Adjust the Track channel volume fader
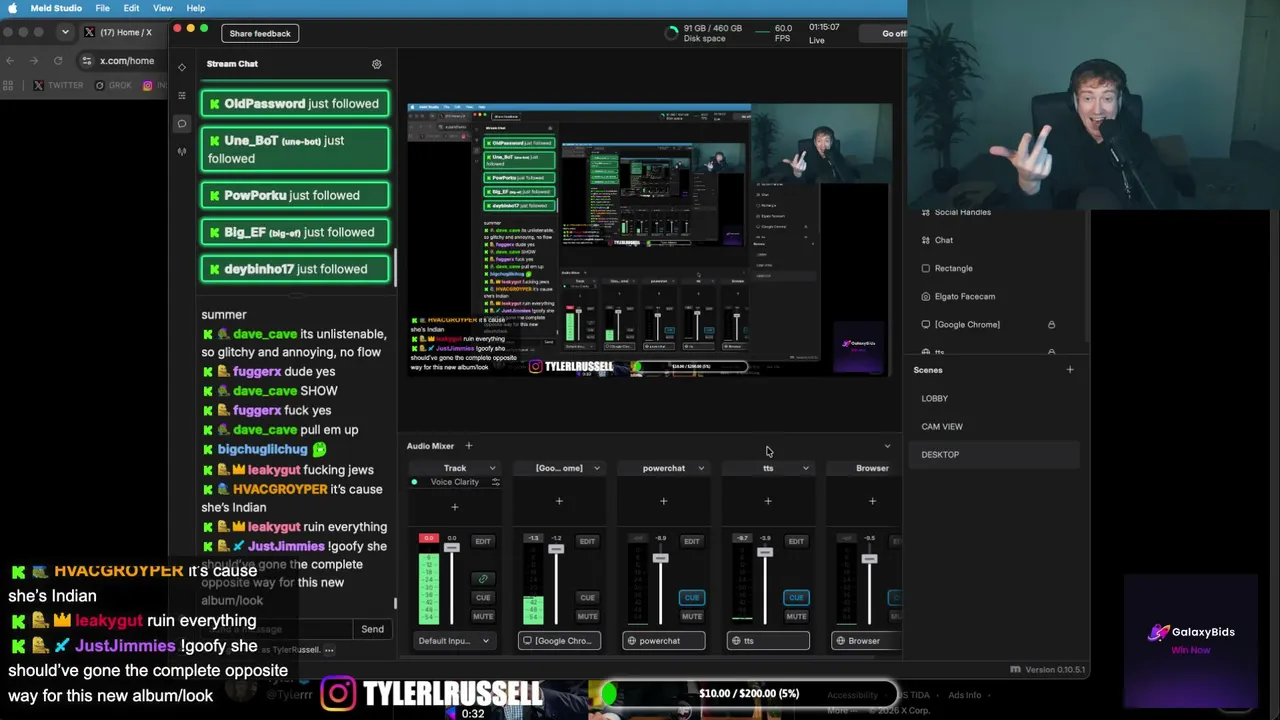Screen dimensions: 1280x720 451,548
